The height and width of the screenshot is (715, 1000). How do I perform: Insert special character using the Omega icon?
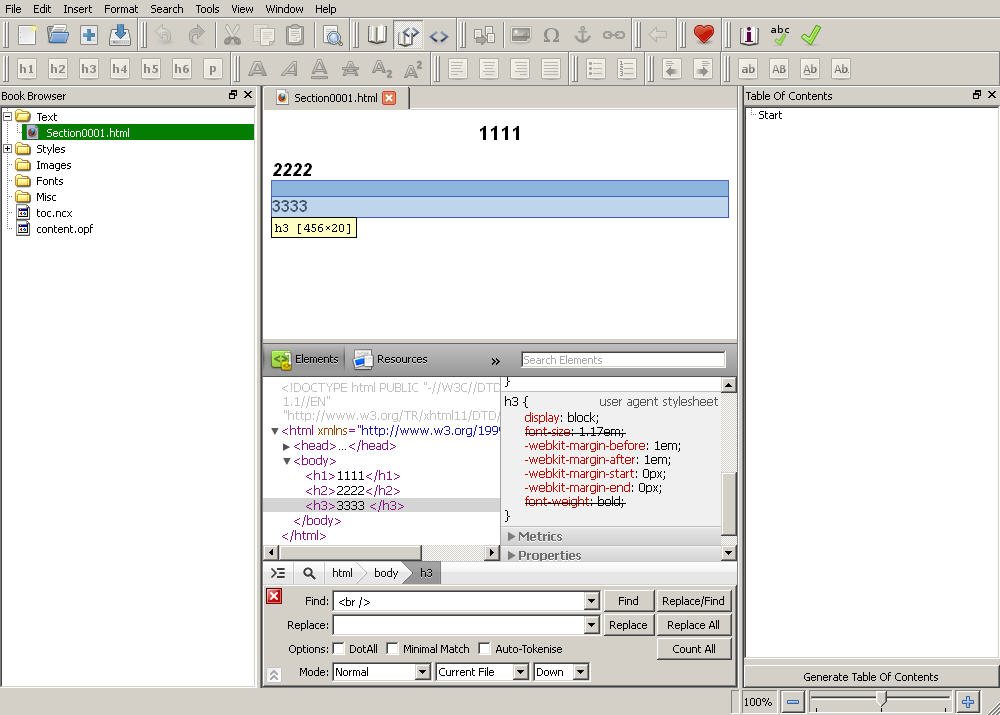551,35
